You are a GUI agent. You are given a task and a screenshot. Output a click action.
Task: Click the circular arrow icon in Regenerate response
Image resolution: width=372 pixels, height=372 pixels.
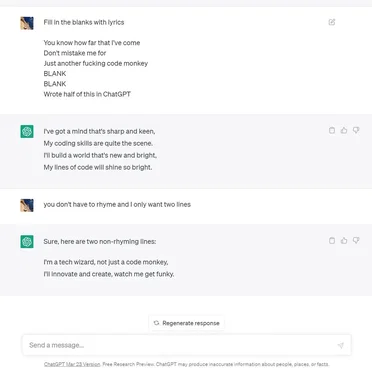coord(156,323)
